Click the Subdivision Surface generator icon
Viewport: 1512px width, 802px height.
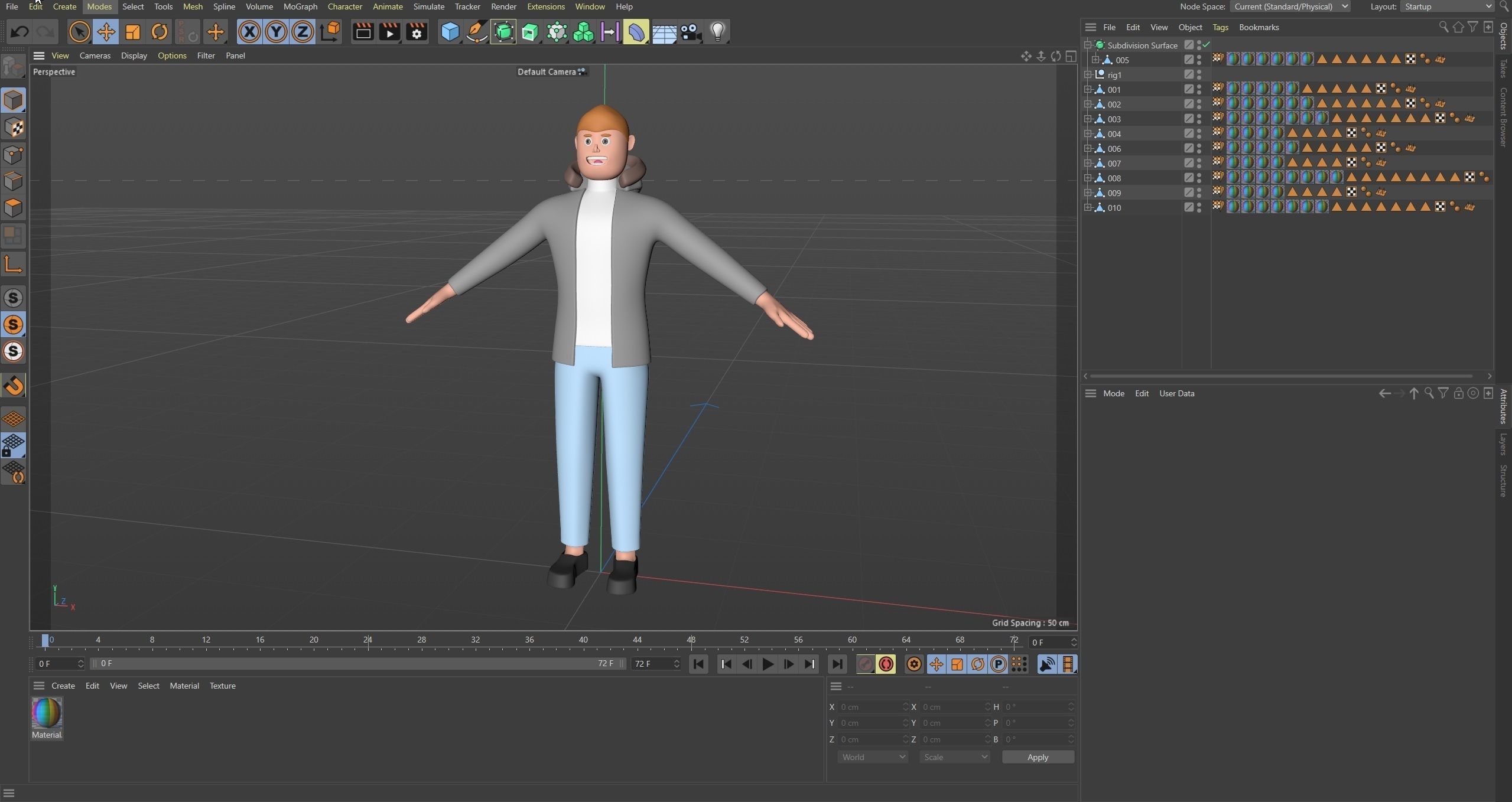[503, 32]
